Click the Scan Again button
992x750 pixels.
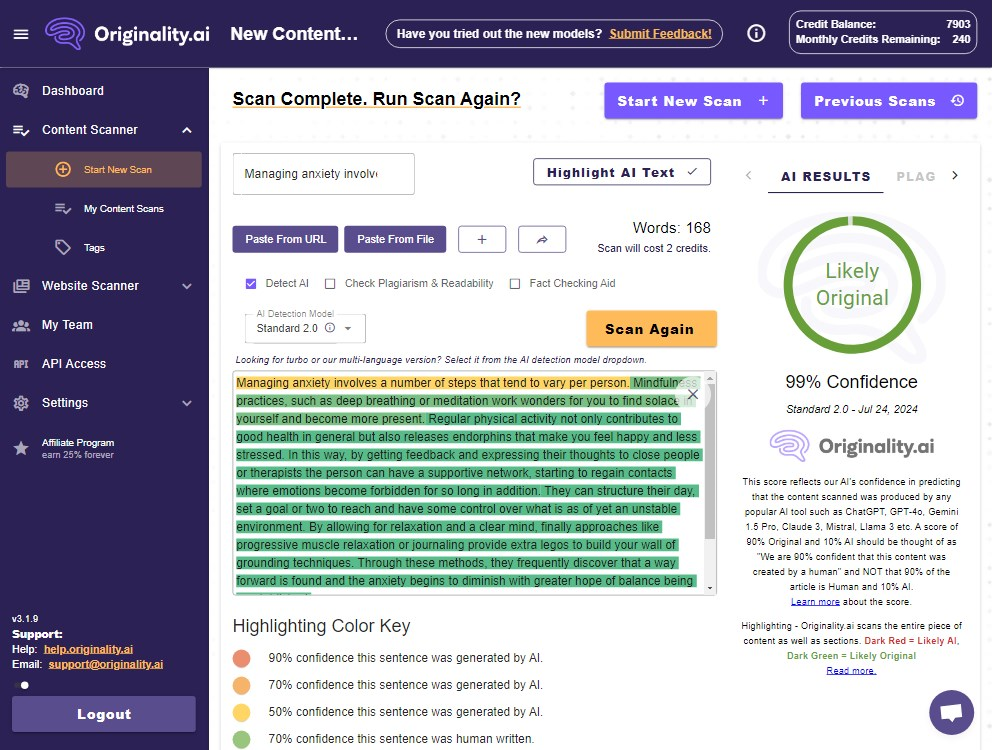click(x=651, y=328)
